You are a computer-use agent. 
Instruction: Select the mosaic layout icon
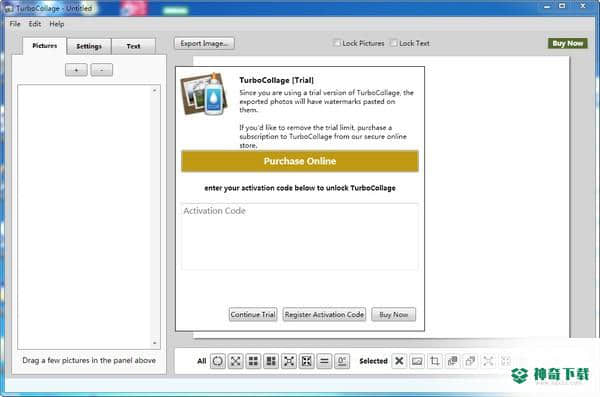[x=271, y=361]
